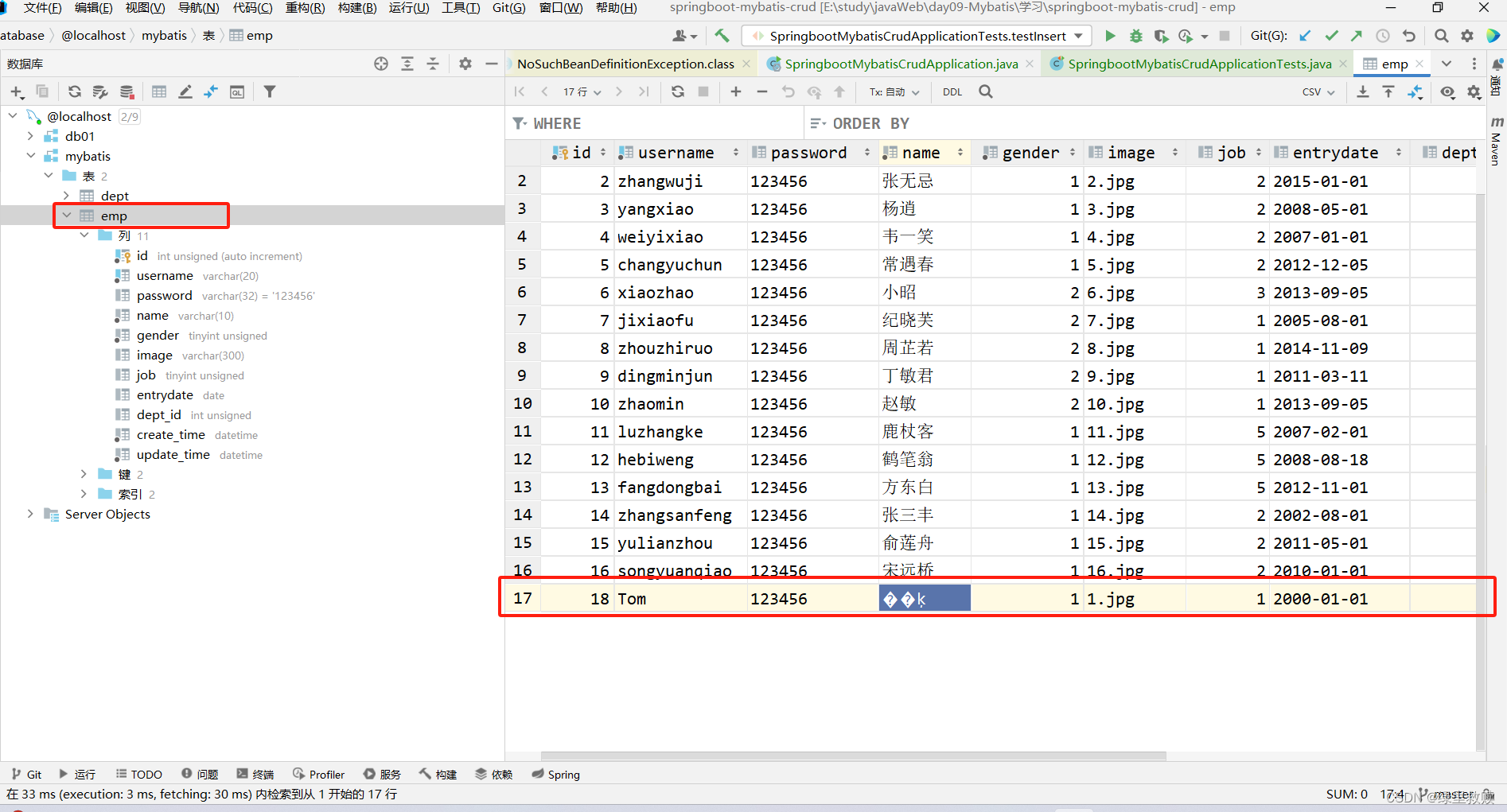Add a new row with the plus icon
Image resolution: width=1507 pixels, height=812 pixels.
(x=736, y=91)
